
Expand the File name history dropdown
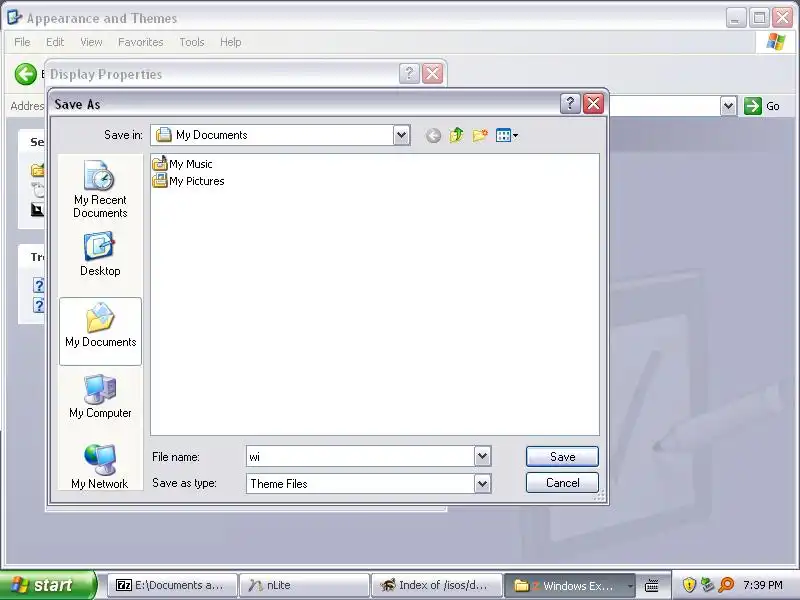coord(483,457)
